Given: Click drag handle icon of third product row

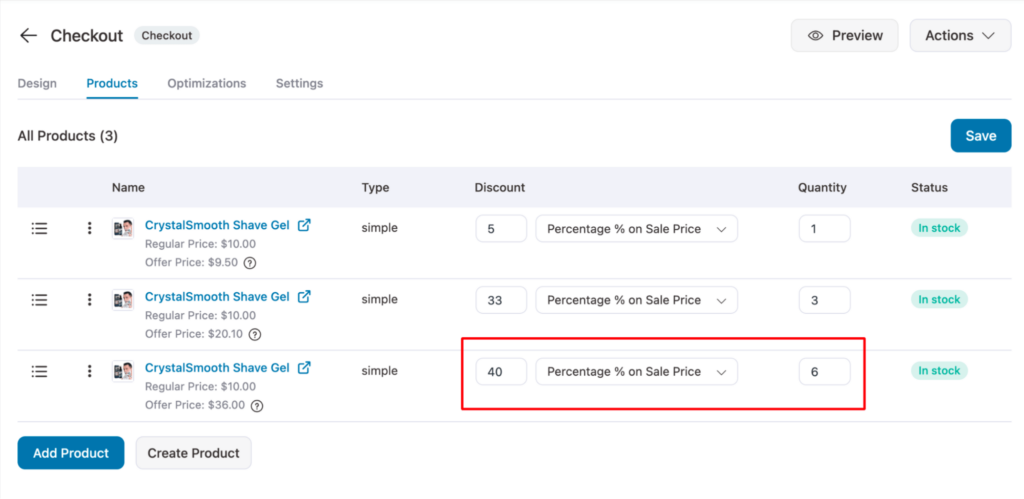Looking at the screenshot, I should tap(39, 371).
